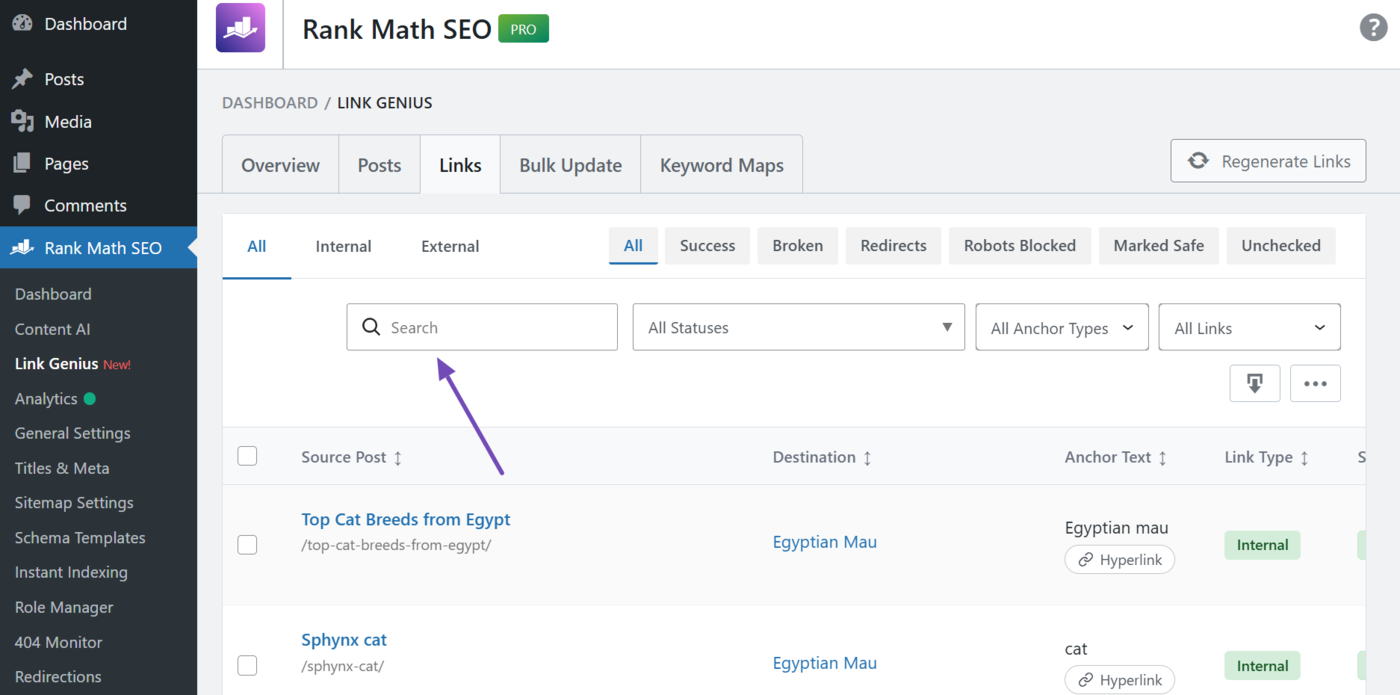This screenshot has height=695, width=1400.
Task: Sort by Destination column arrows
Action: point(867,458)
